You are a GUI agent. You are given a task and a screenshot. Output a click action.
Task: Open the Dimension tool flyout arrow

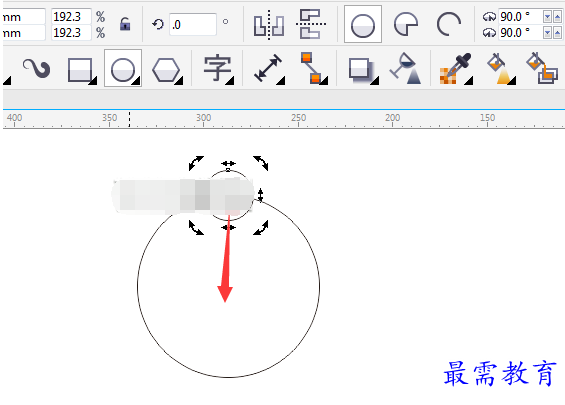click(x=281, y=81)
